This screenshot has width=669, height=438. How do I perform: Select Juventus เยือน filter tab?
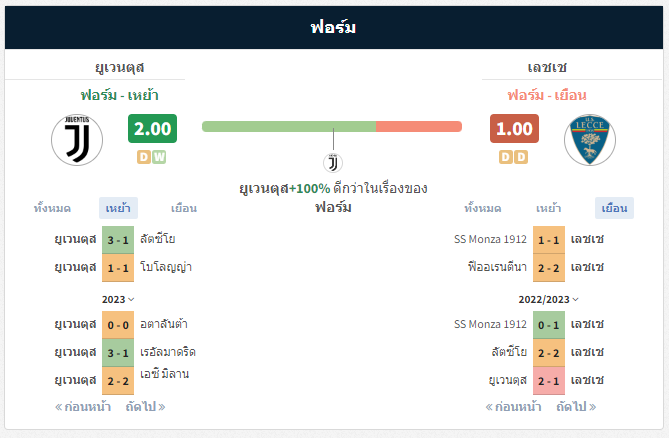(x=184, y=208)
